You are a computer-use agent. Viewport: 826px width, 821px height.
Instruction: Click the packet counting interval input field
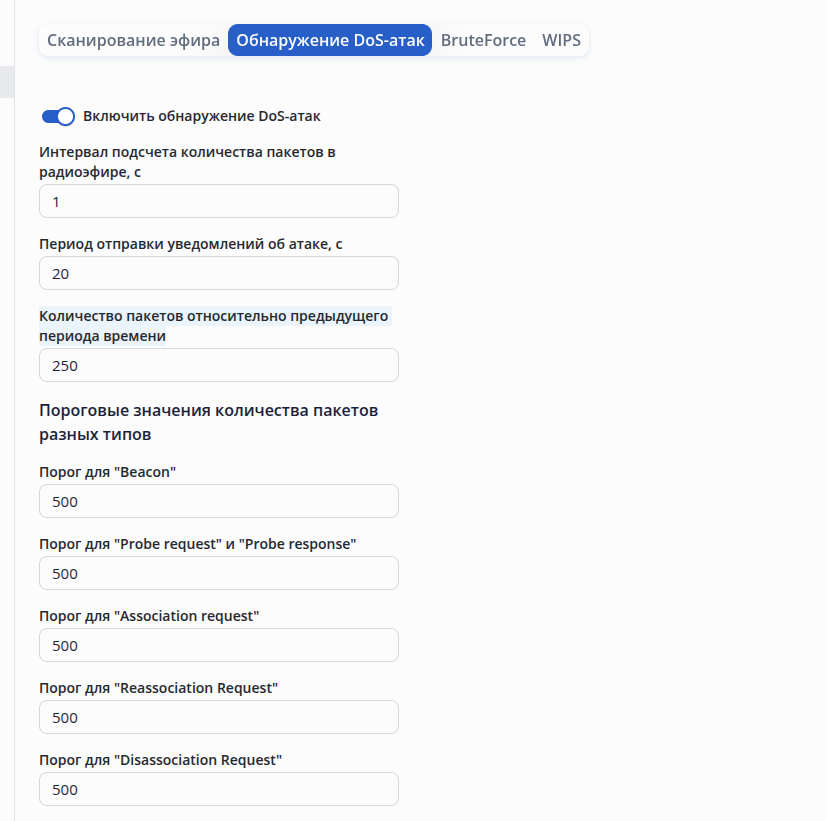coord(218,201)
